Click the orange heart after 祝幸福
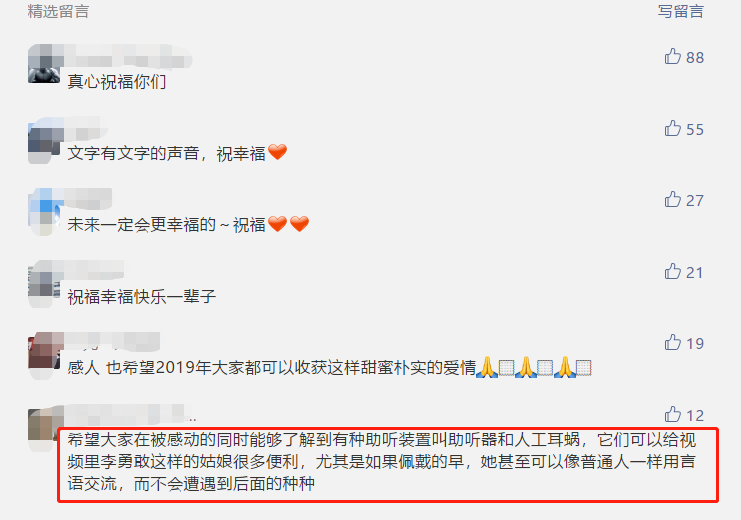 pos(277,152)
